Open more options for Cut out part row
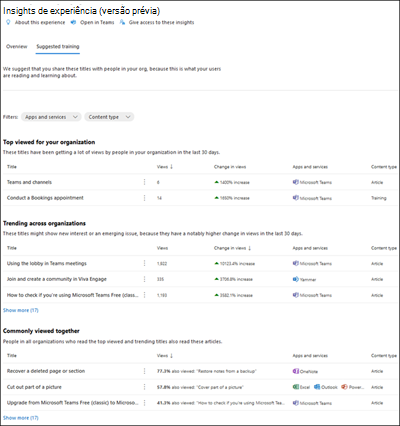This screenshot has height=426, width=400. click(144, 387)
